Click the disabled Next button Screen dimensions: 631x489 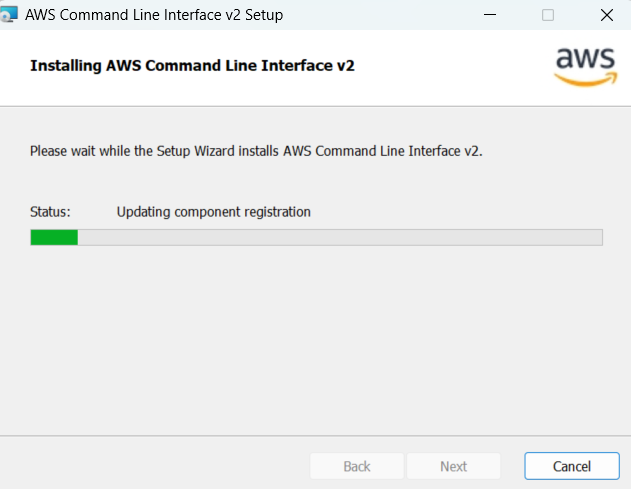tap(454, 466)
